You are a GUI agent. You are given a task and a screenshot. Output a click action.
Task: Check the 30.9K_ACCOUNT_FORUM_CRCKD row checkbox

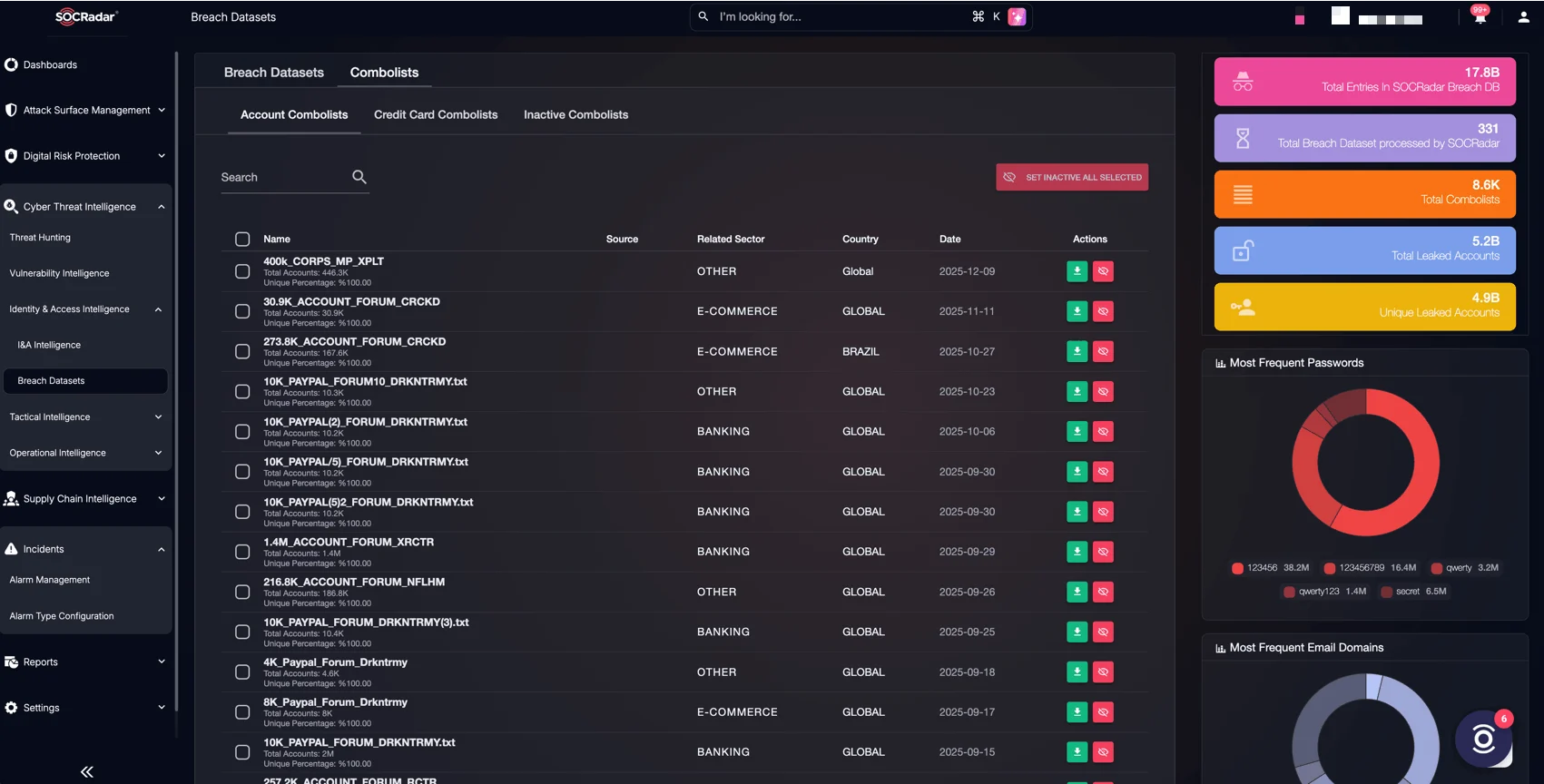click(x=242, y=311)
